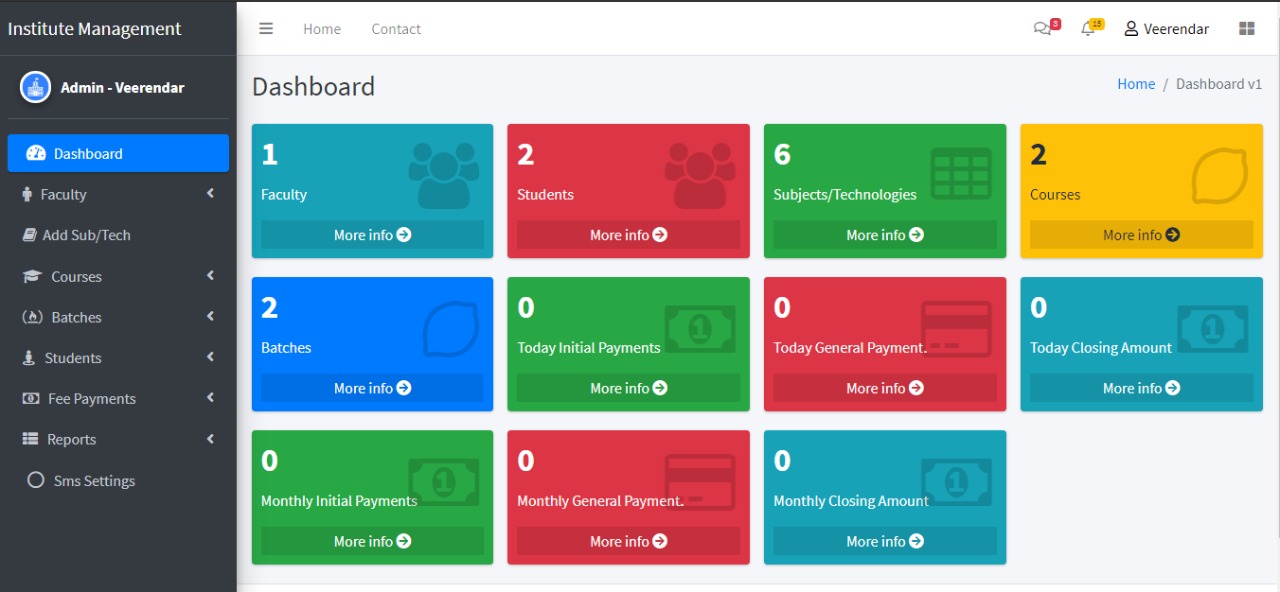This screenshot has width=1280, height=592.
Task: Click the money icon on Today Closing Amount
Action: tap(1212, 328)
